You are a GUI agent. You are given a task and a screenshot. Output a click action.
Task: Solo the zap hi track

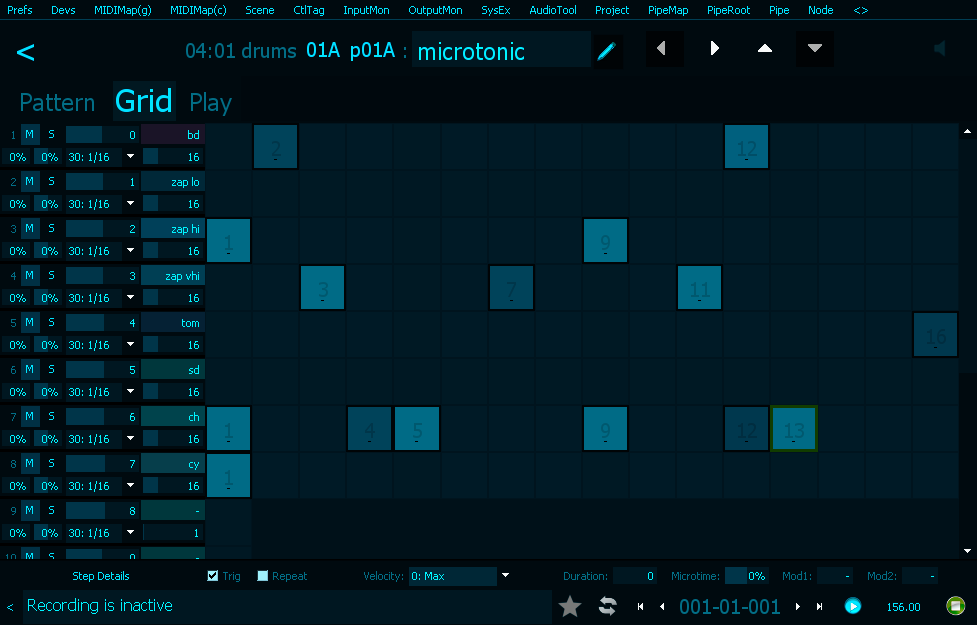51,229
